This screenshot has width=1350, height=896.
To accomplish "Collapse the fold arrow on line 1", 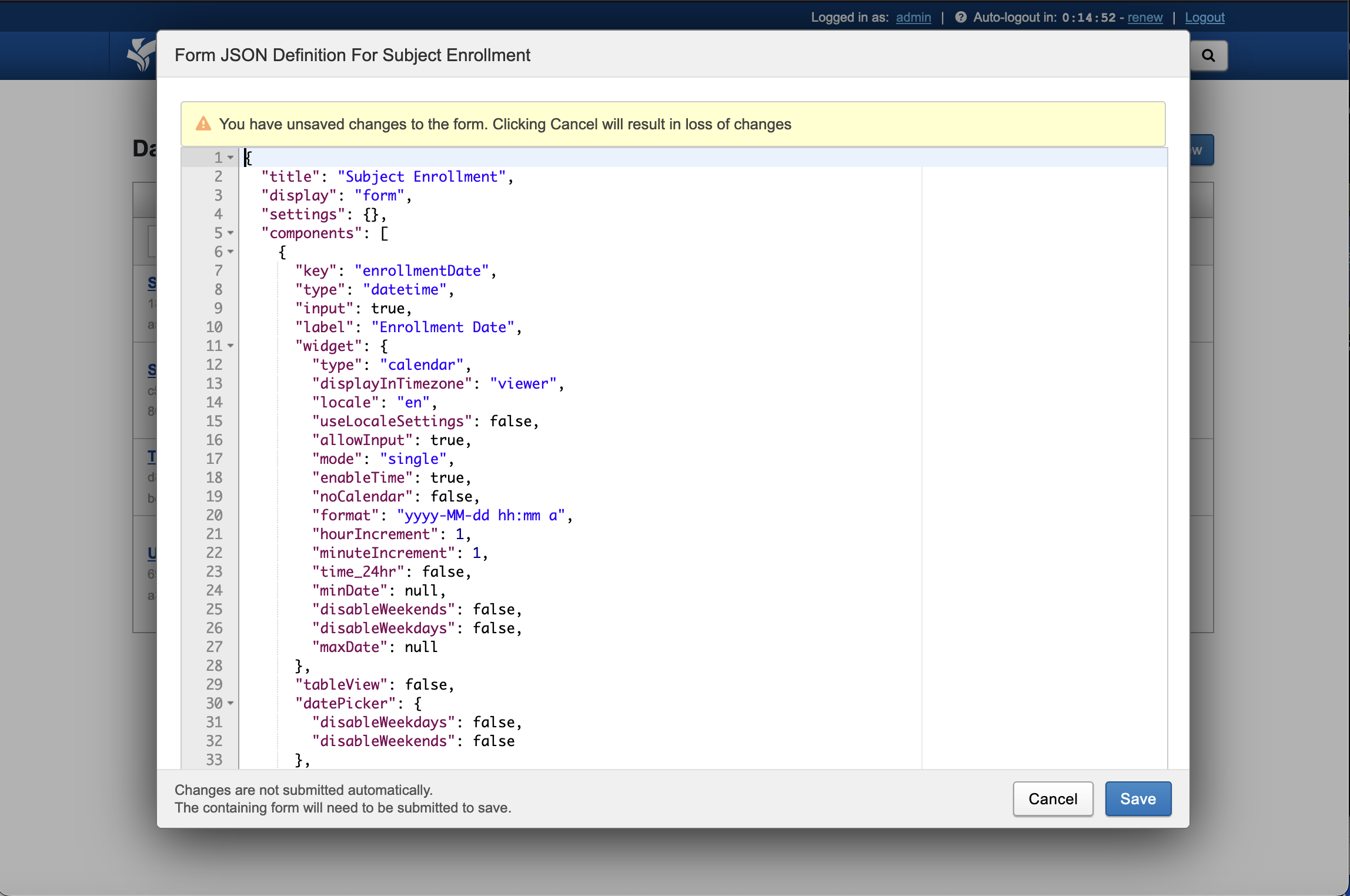I will 230,158.
